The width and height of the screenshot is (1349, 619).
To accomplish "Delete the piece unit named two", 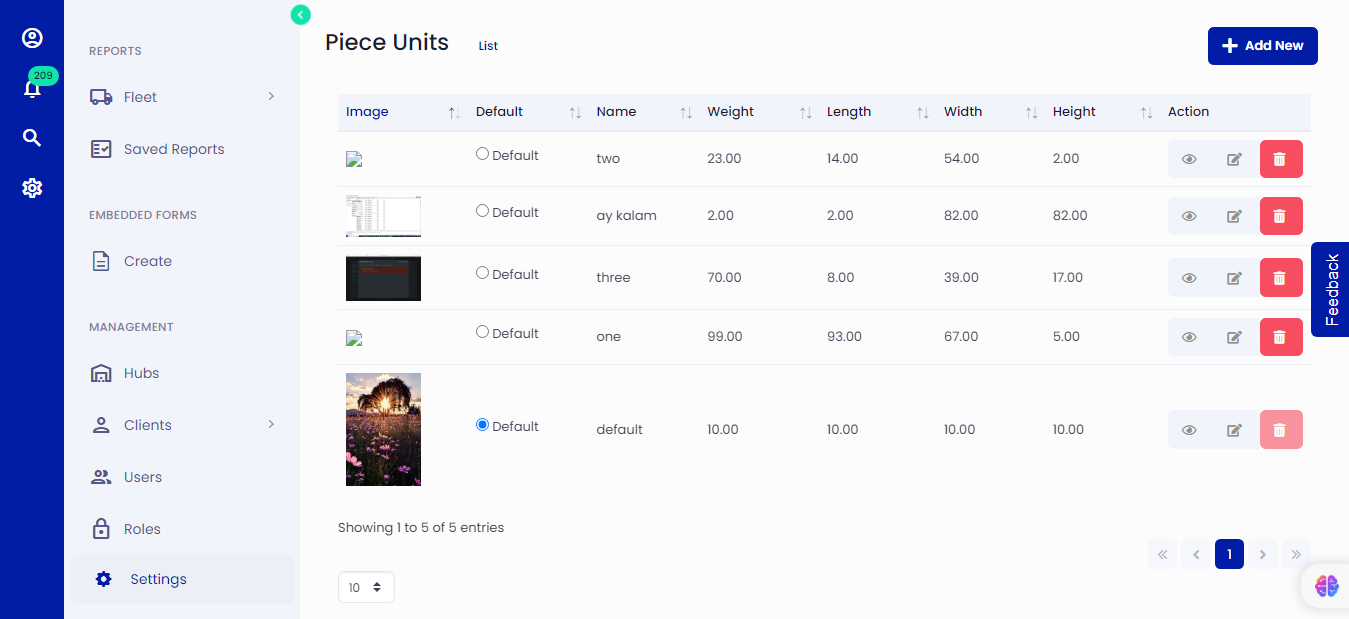I will [1280, 159].
